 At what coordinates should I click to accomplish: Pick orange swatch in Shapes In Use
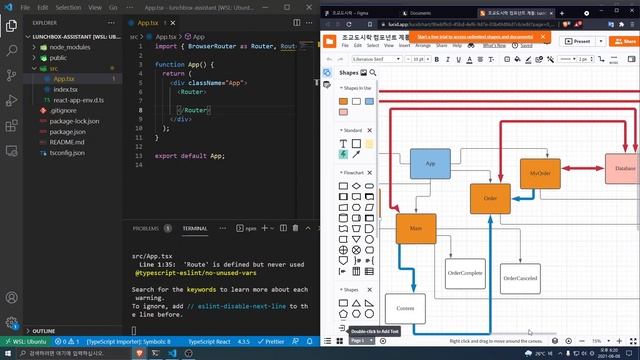pos(343,101)
